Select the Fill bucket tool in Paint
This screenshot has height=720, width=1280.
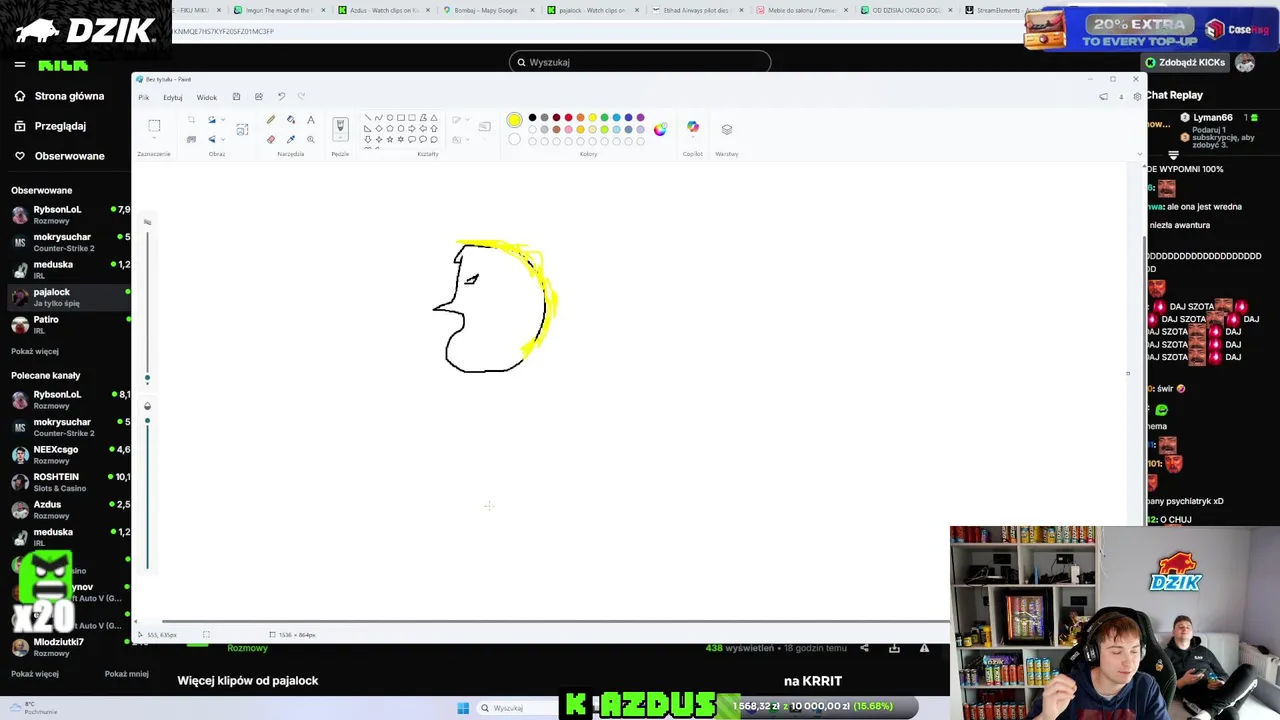[291, 120]
